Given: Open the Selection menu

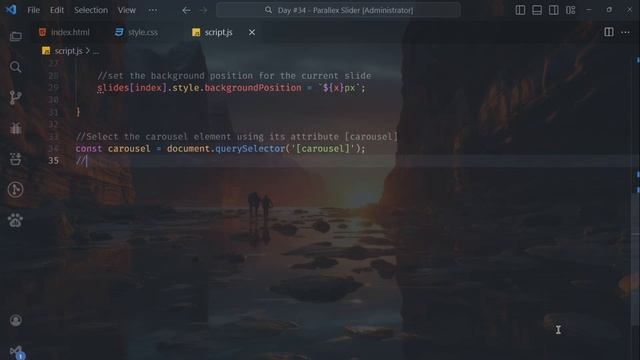Looking at the screenshot, I should pos(91,10).
